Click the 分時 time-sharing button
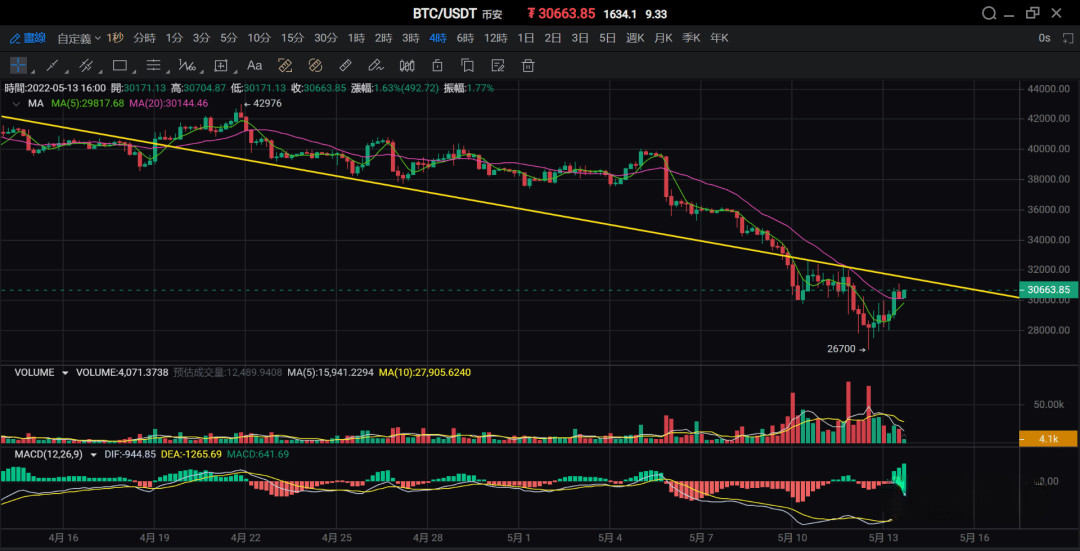The height and width of the screenshot is (551, 1080). click(144, 38)
